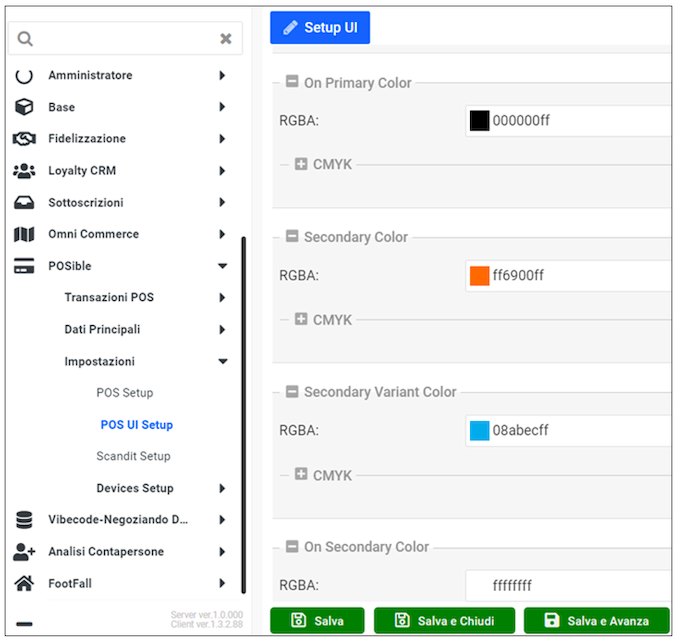Viewport: 677px width, 640px height.
Task: Click the FootFall home icon
Action: coord(25,583)
